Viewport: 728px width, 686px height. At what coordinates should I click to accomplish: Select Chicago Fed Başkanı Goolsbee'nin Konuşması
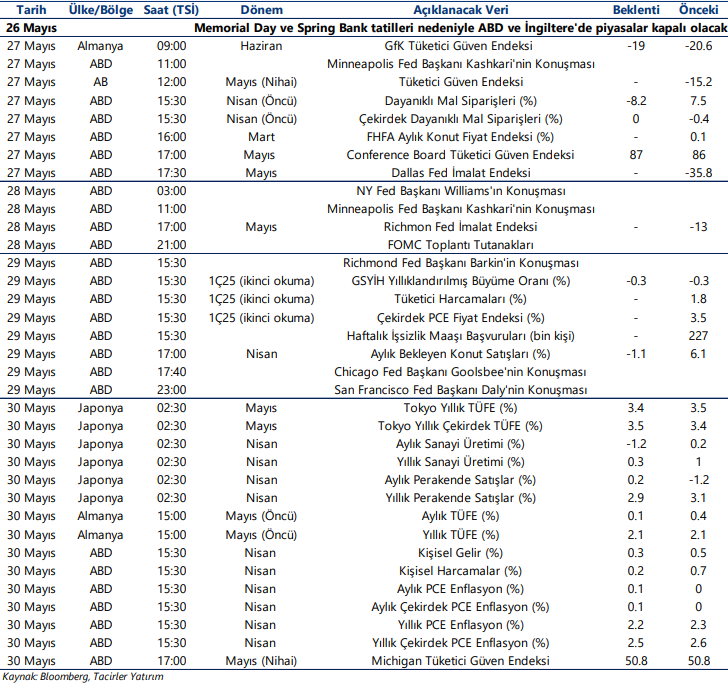(x=460, y=372)
